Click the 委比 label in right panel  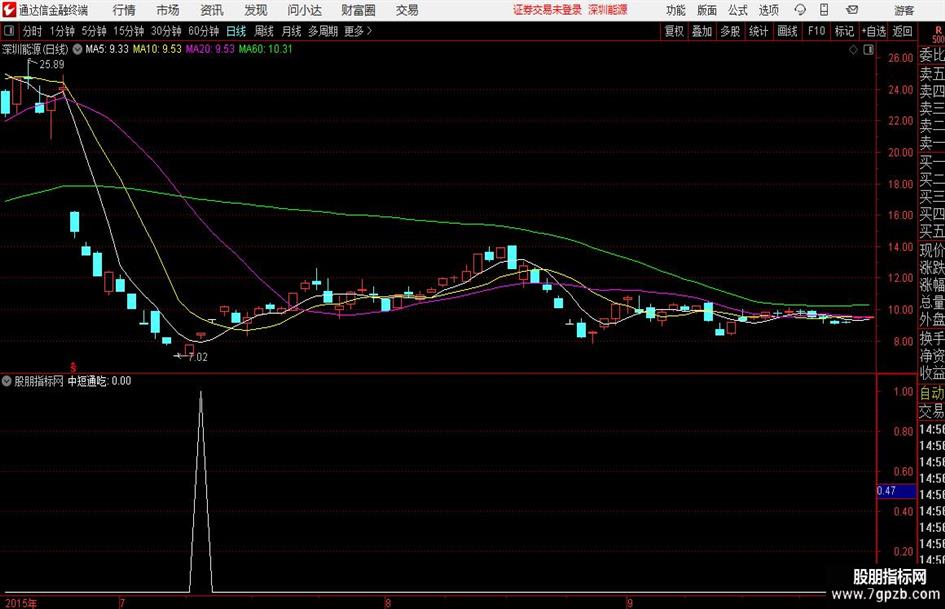pos(932,55)
